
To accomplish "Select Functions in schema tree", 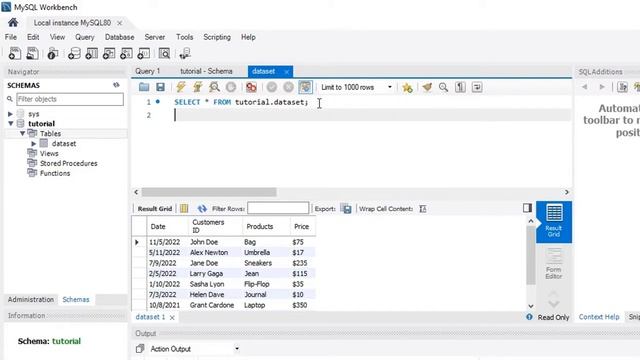I will 55,173.
